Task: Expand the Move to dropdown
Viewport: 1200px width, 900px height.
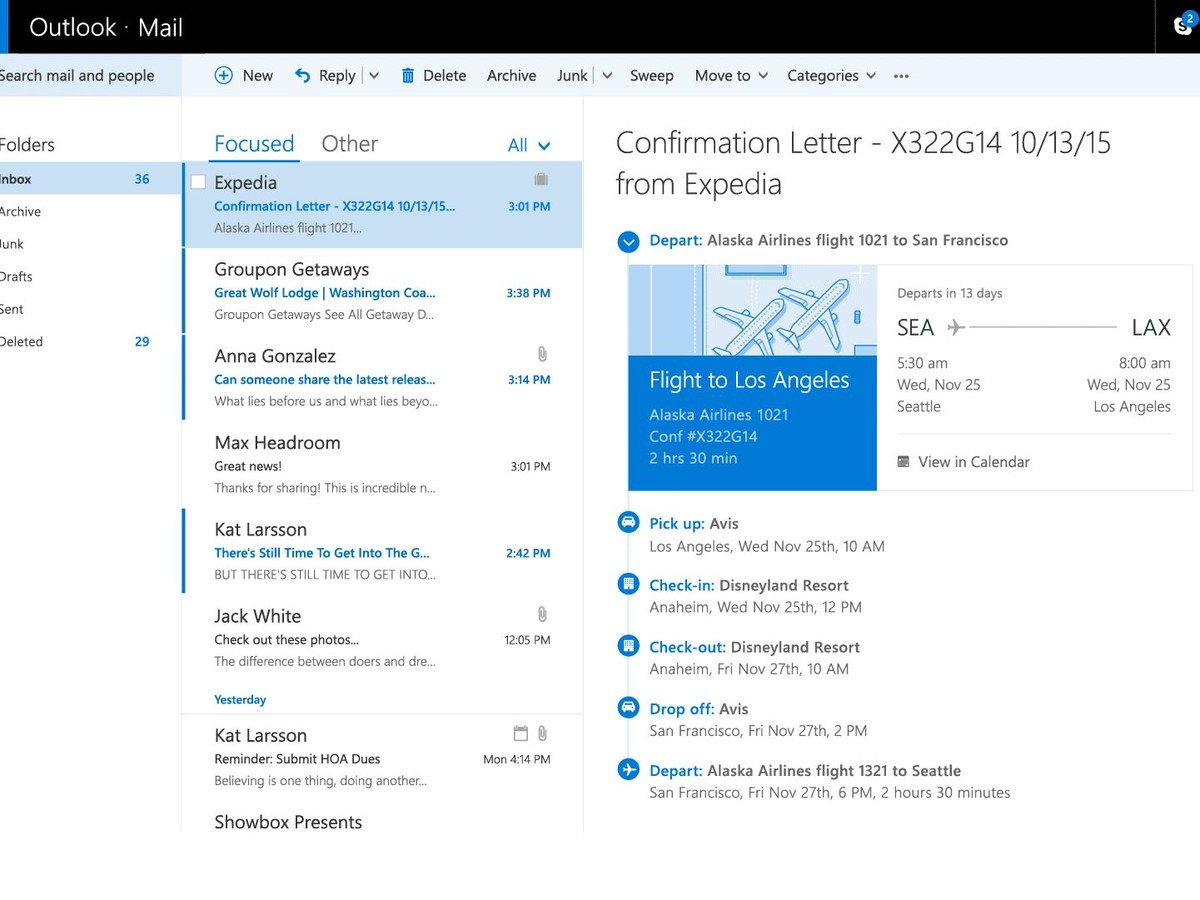Action: tap(763, 76)
